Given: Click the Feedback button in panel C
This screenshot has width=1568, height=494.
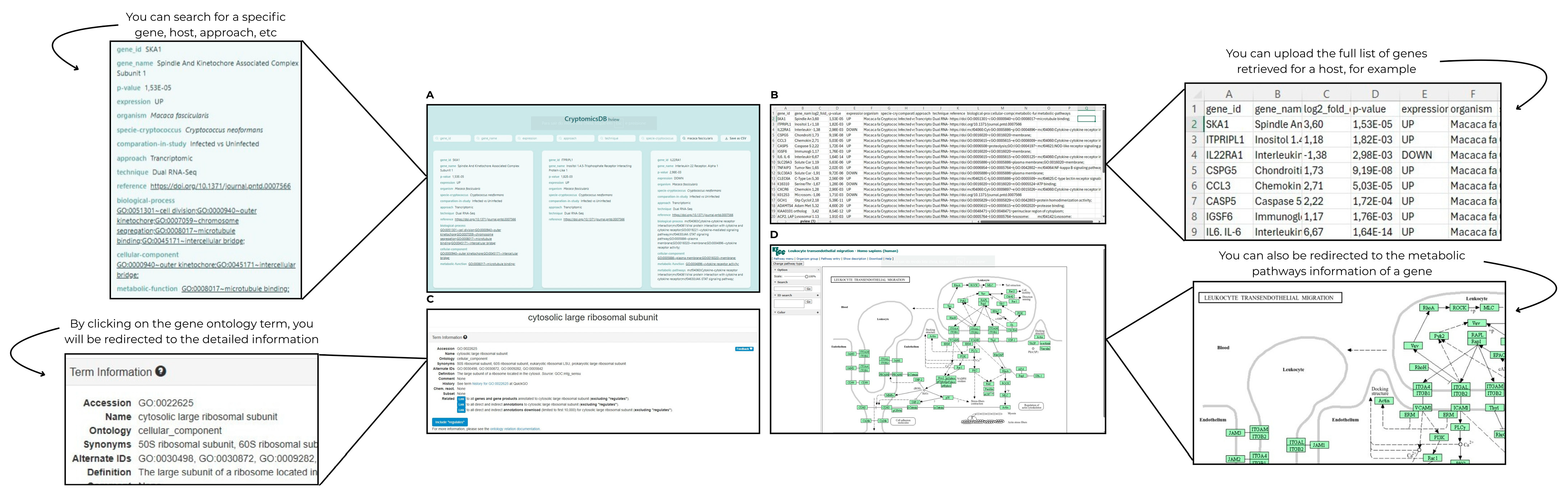Looking at the screenshot, I should pos(745,349).
